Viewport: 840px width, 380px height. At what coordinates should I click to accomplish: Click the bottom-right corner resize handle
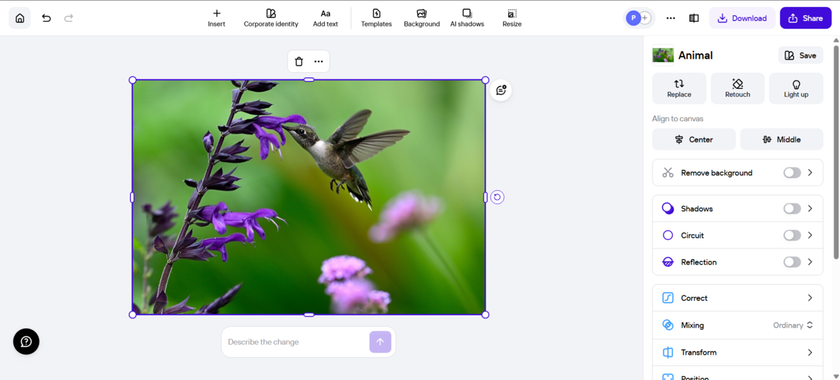[x=485, y=315]
